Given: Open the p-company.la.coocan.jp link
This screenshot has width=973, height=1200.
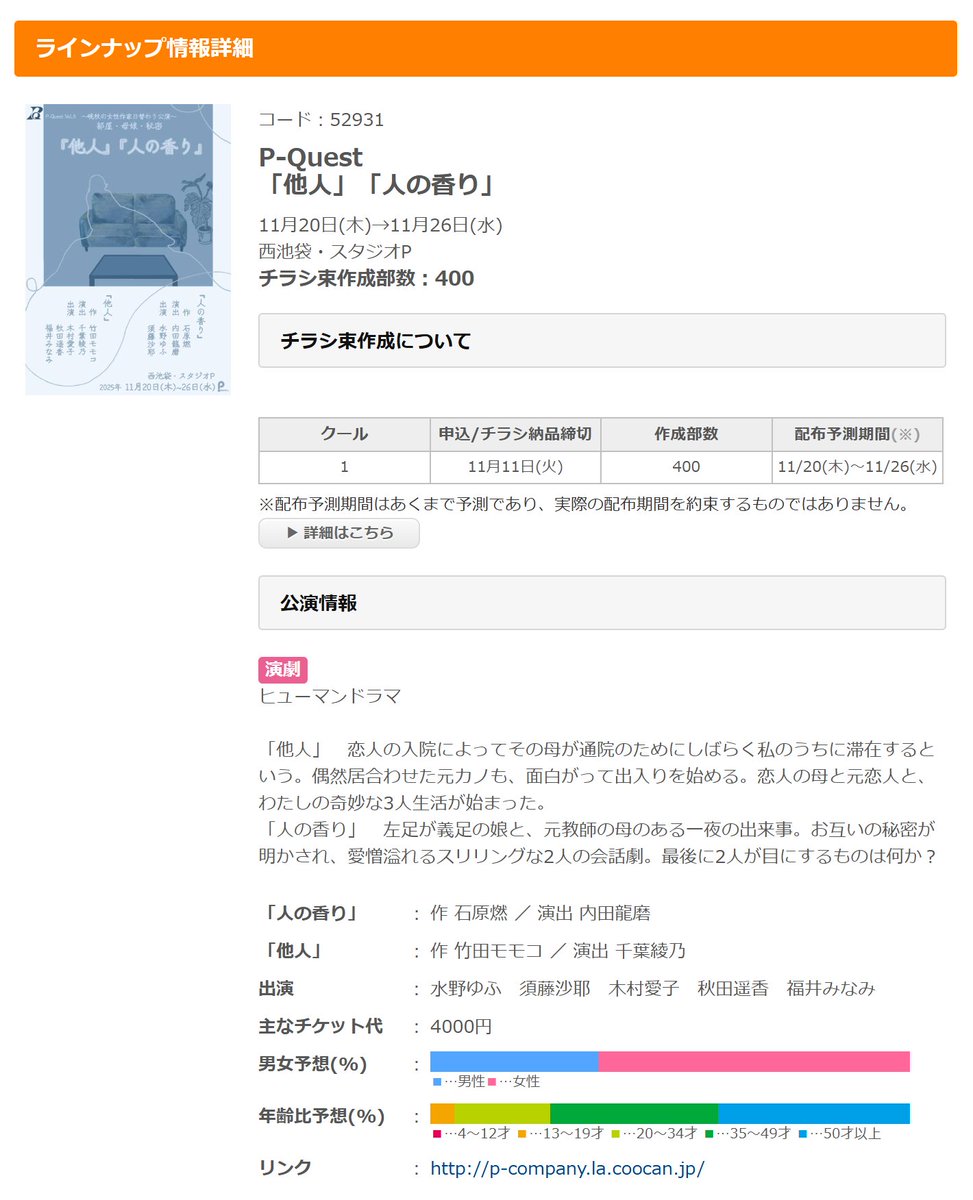Looking at the screenshot, I should coord(567,1168).
